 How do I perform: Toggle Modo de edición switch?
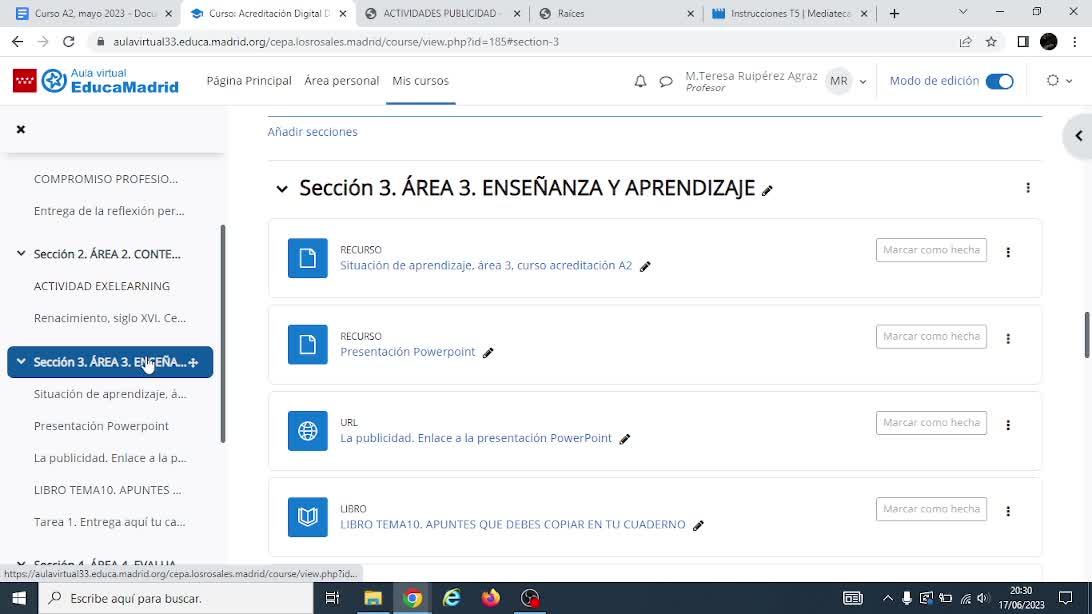click(999, 81)
